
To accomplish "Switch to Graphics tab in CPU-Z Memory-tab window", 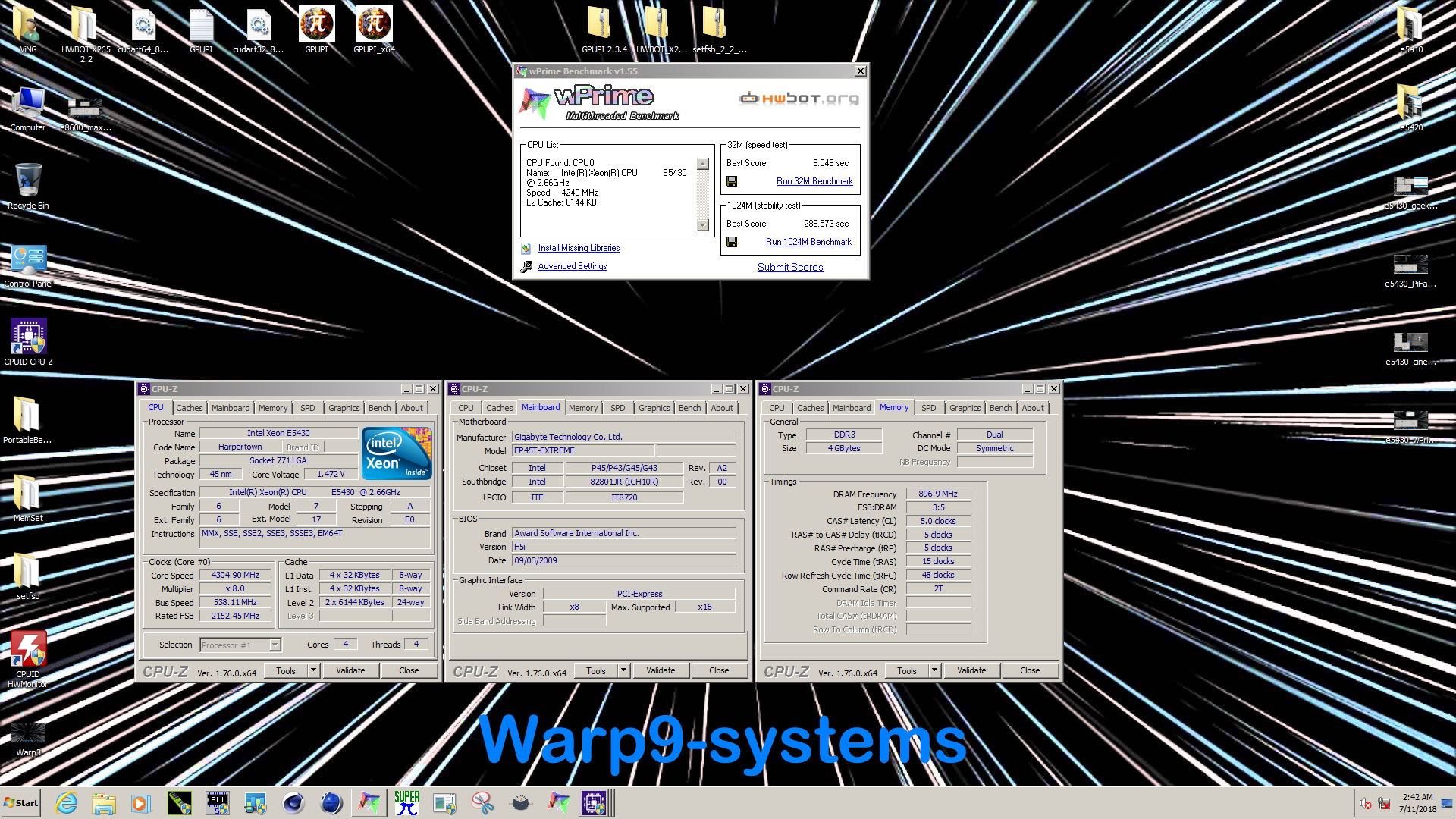I will click(965, 408).
